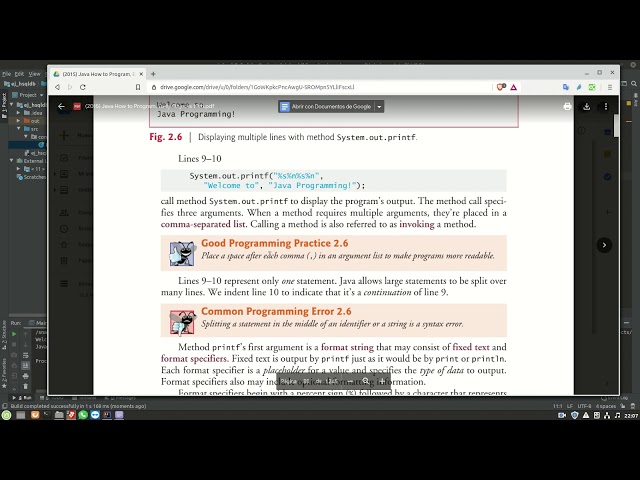The image size is (640, 480).
Task: Click the comma-separated list term
Action: (203, 224)
